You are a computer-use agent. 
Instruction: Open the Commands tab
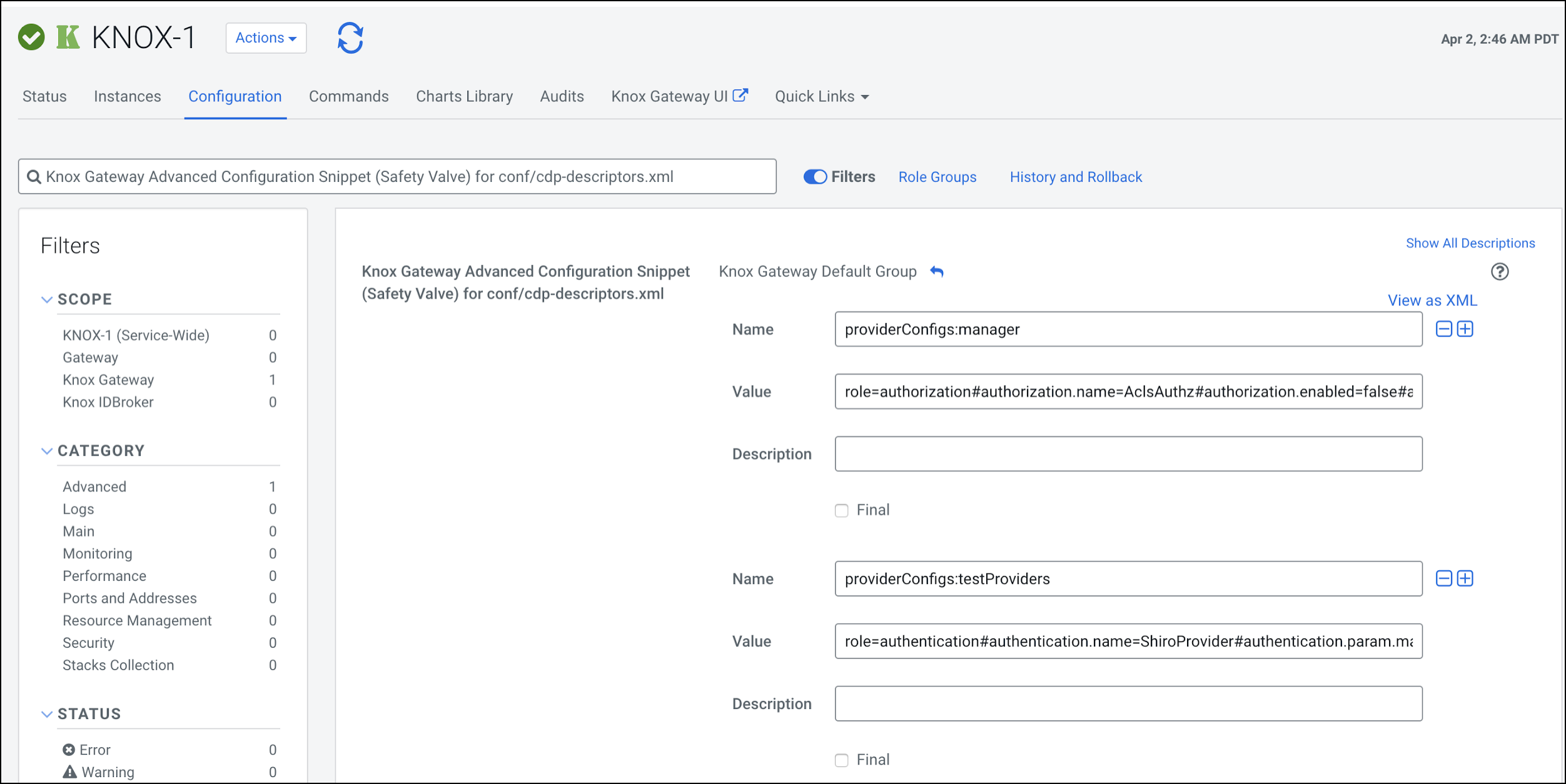pos(349,96)
